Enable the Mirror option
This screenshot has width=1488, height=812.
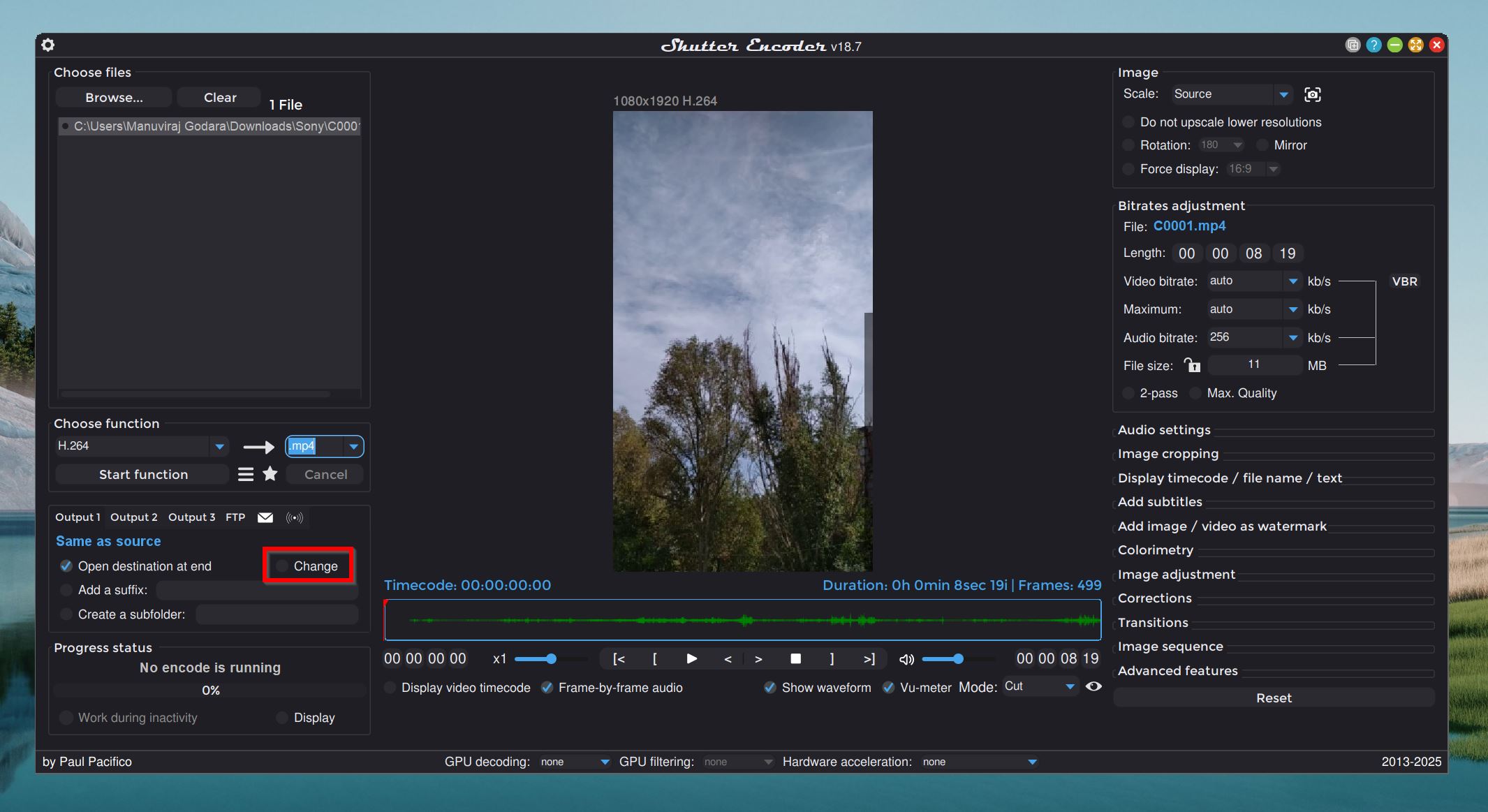pyautogui.click(x=1262, y=145)
